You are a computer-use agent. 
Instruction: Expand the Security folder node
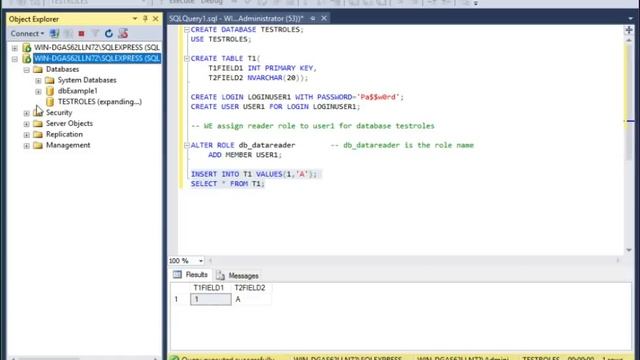[x=27, y=113]
